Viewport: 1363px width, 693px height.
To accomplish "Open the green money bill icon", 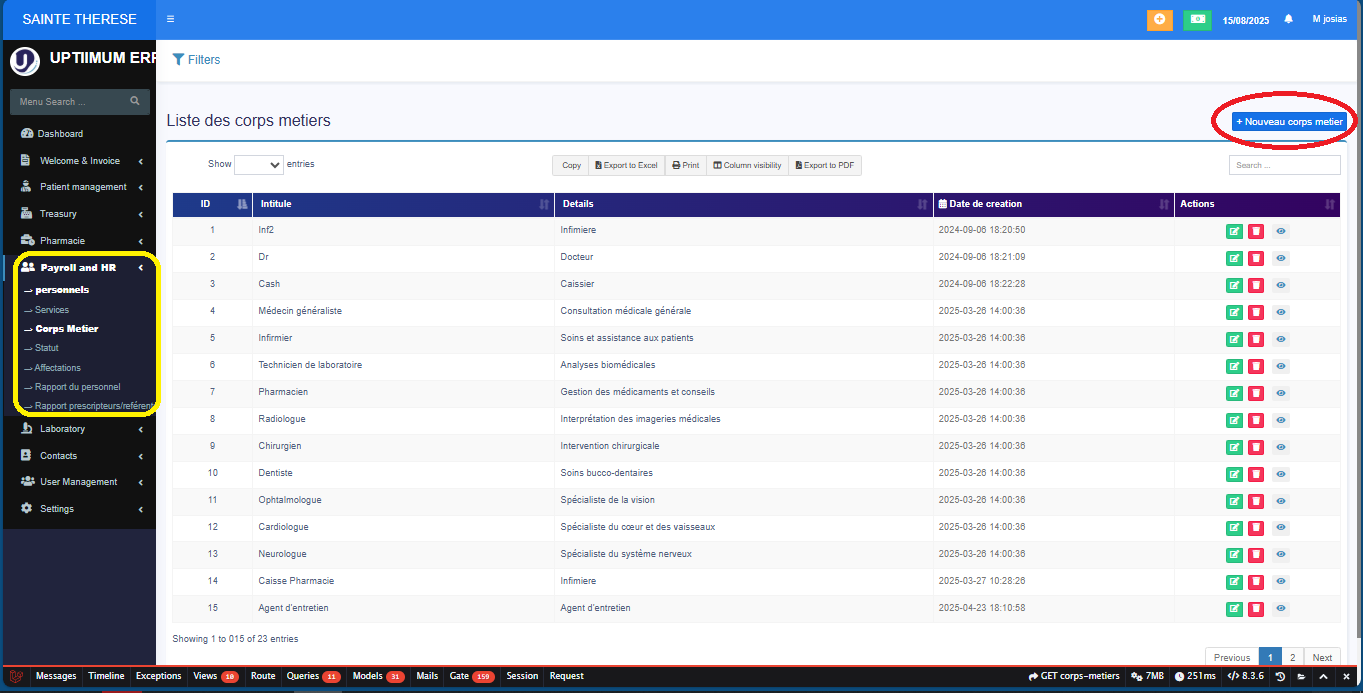I will coord(1197,19).
